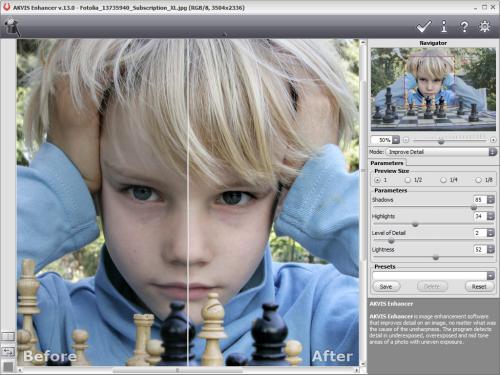Select Preview Size 1/2 option
This screenshot has width=500, height=375.
click(x=407, y=180)
